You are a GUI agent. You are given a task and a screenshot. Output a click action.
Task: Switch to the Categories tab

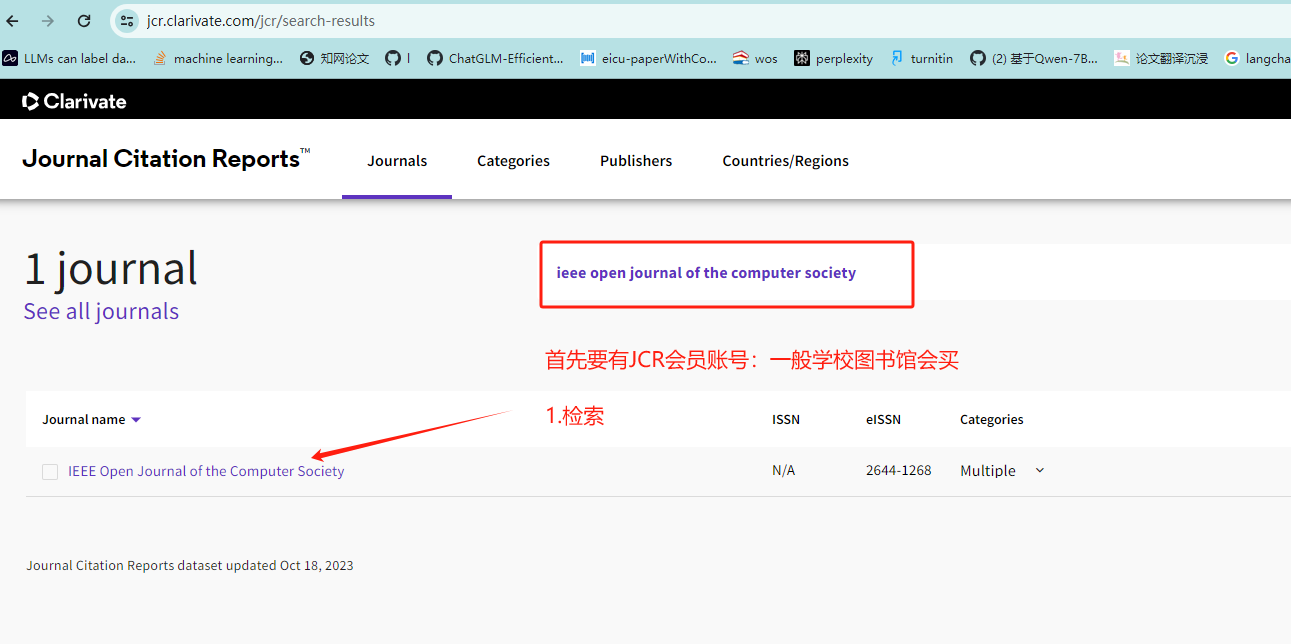coord(513,161)
